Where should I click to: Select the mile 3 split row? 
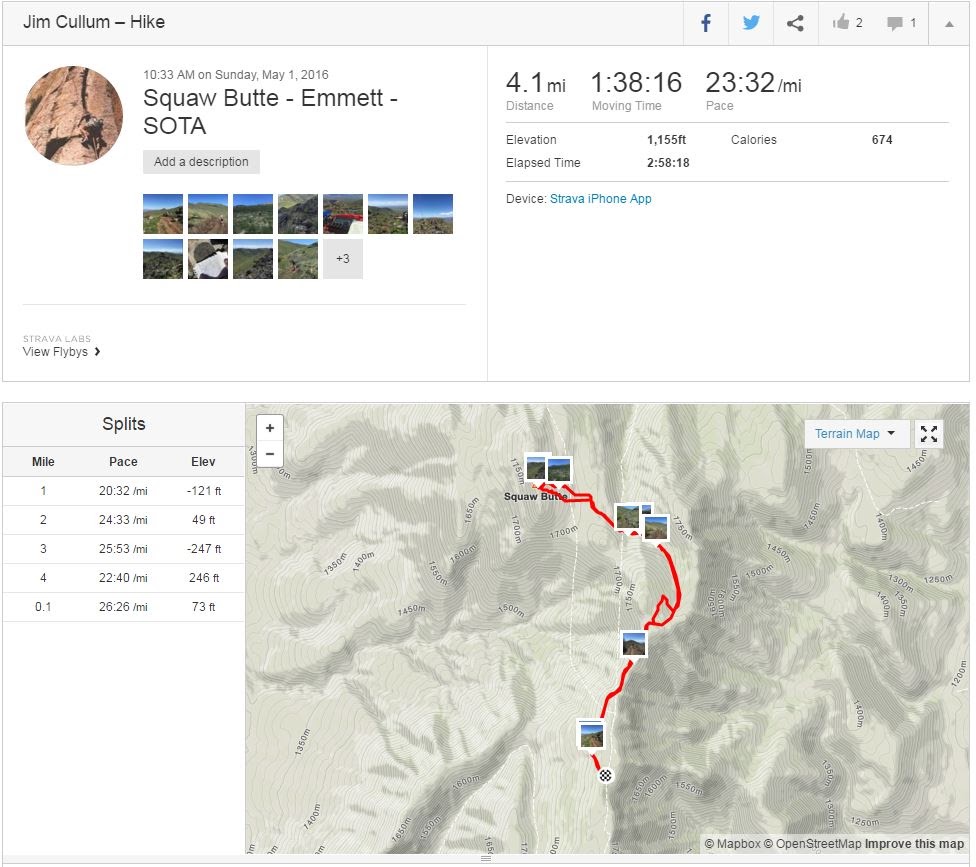(123, 549)
